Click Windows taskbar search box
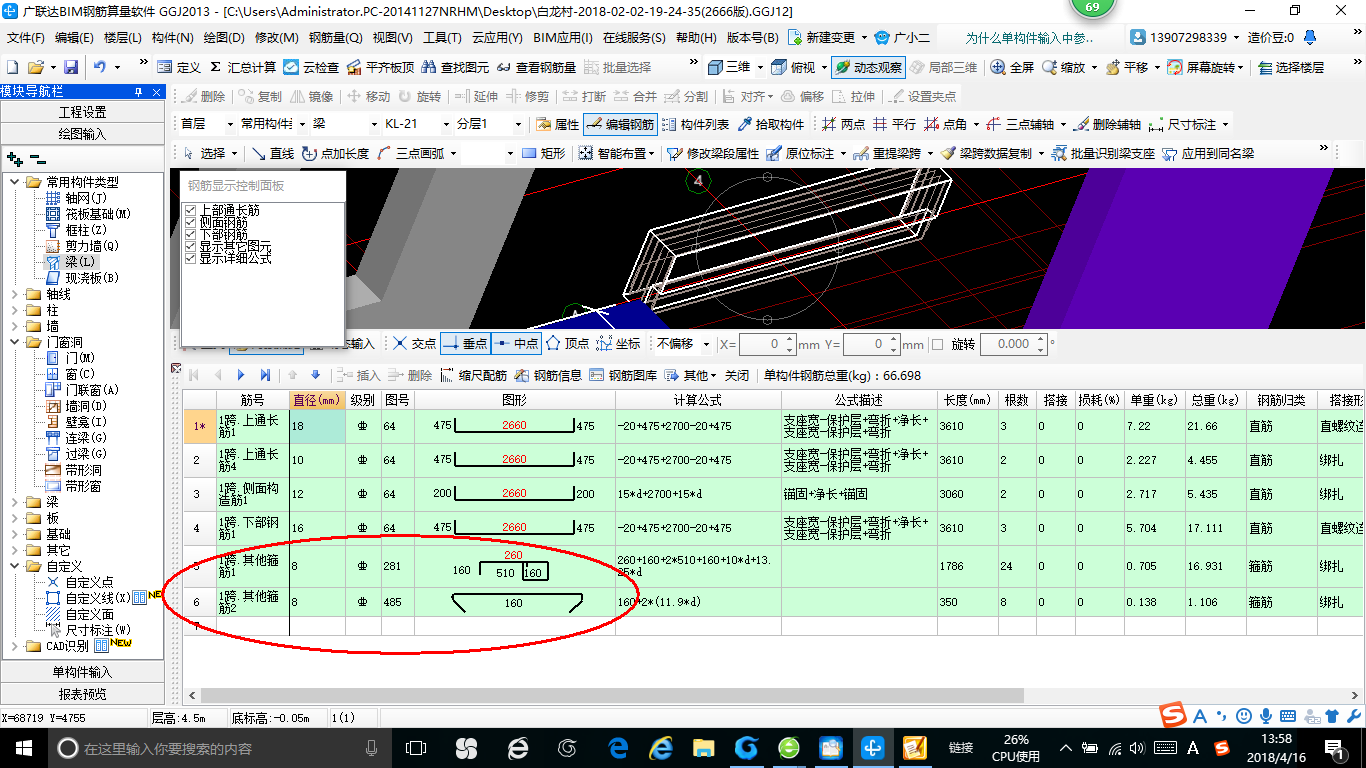 coord(218,748)
